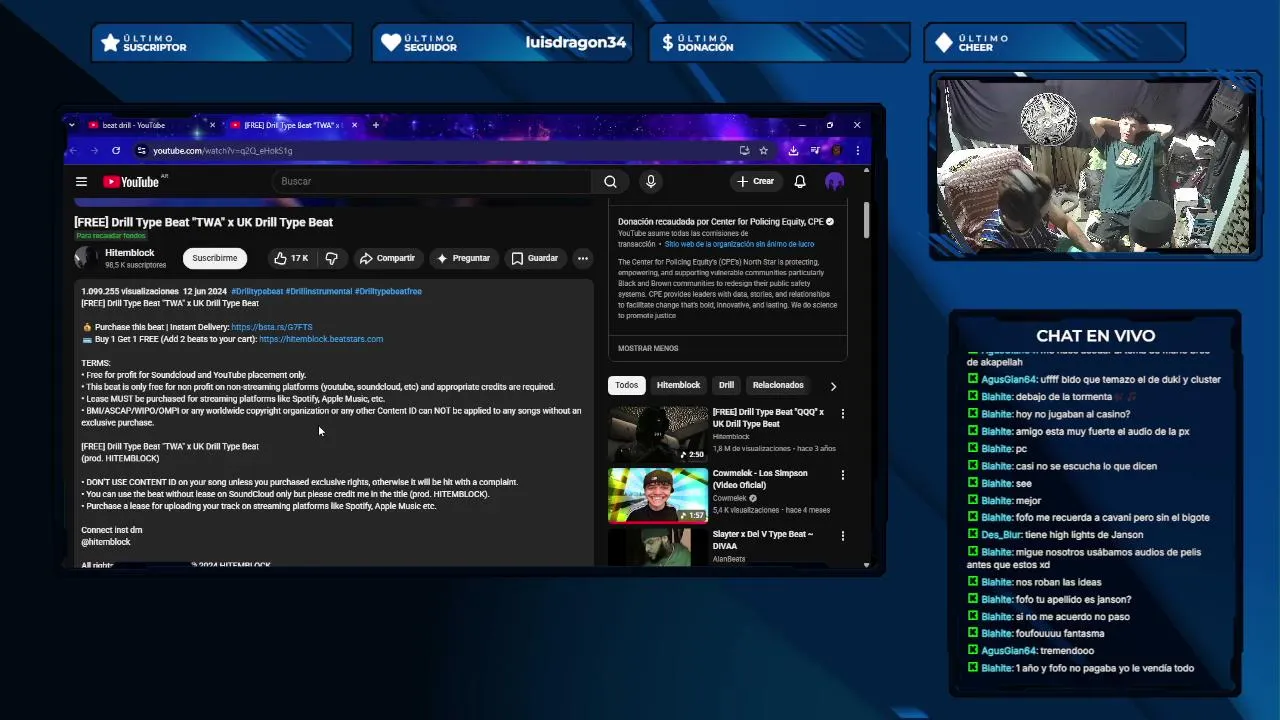This screenshot has height=720, width=1280.
Task: Open Cowmelek Los Simpson video thumbnail
Action: click(657, 495)
